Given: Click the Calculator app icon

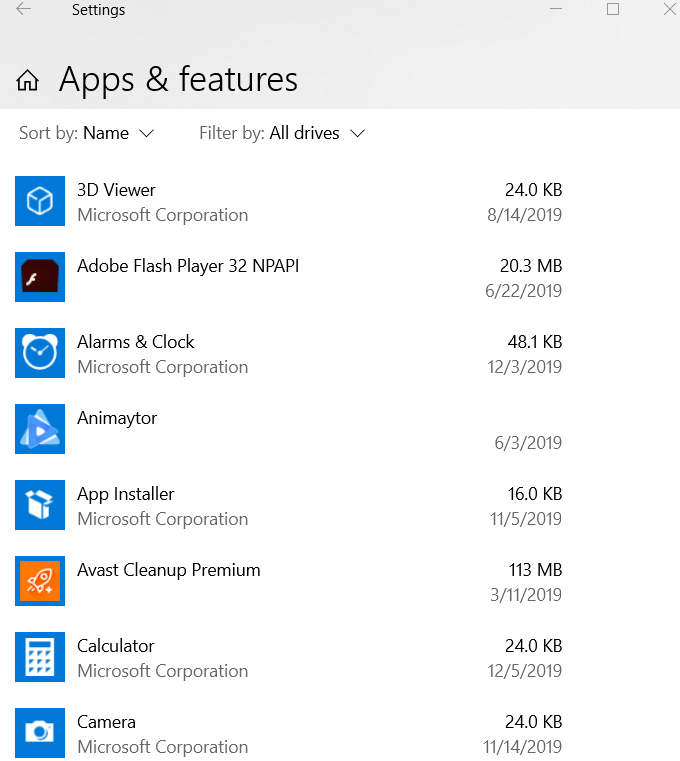Looking at the screenshot, I should tap(40, 657).
